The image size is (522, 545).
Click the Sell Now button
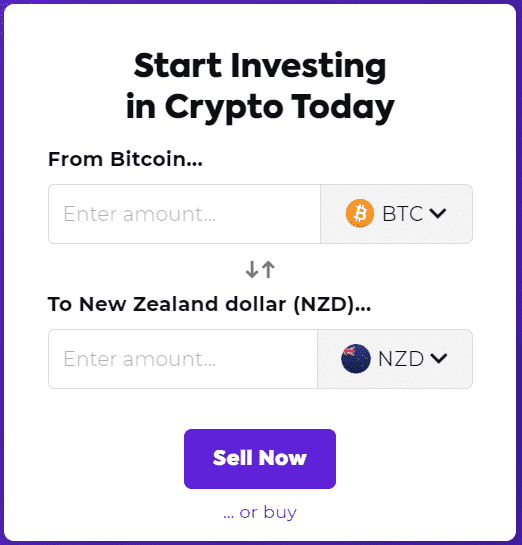click(260, 459)
